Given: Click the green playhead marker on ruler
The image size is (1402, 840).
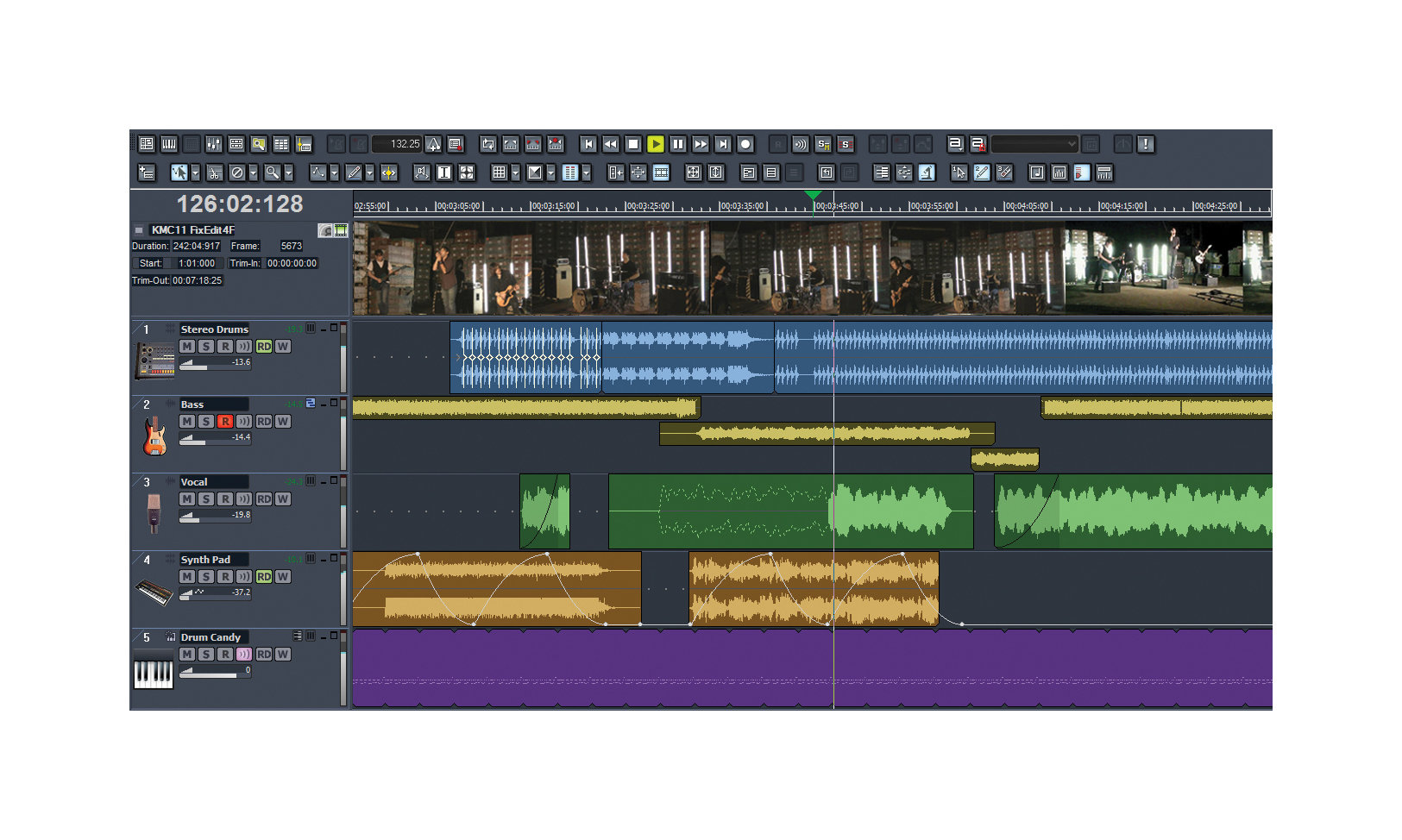Looking at the screenshot, I should [813, 197].
